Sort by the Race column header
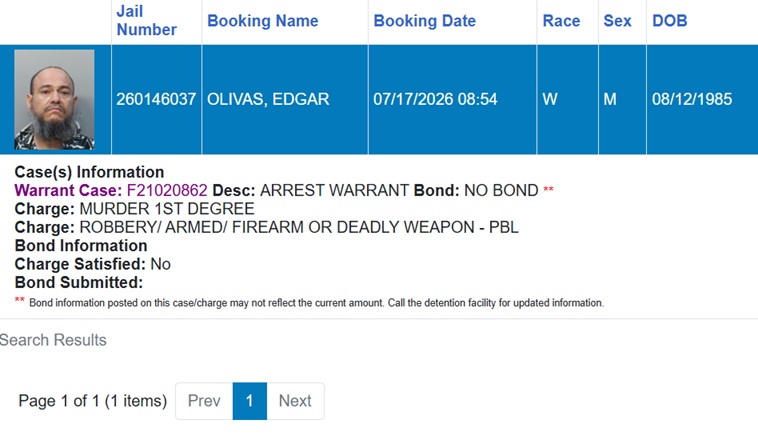Image resolution: width=758 pixels, height=436 pixels. click(x=561, y=21)
